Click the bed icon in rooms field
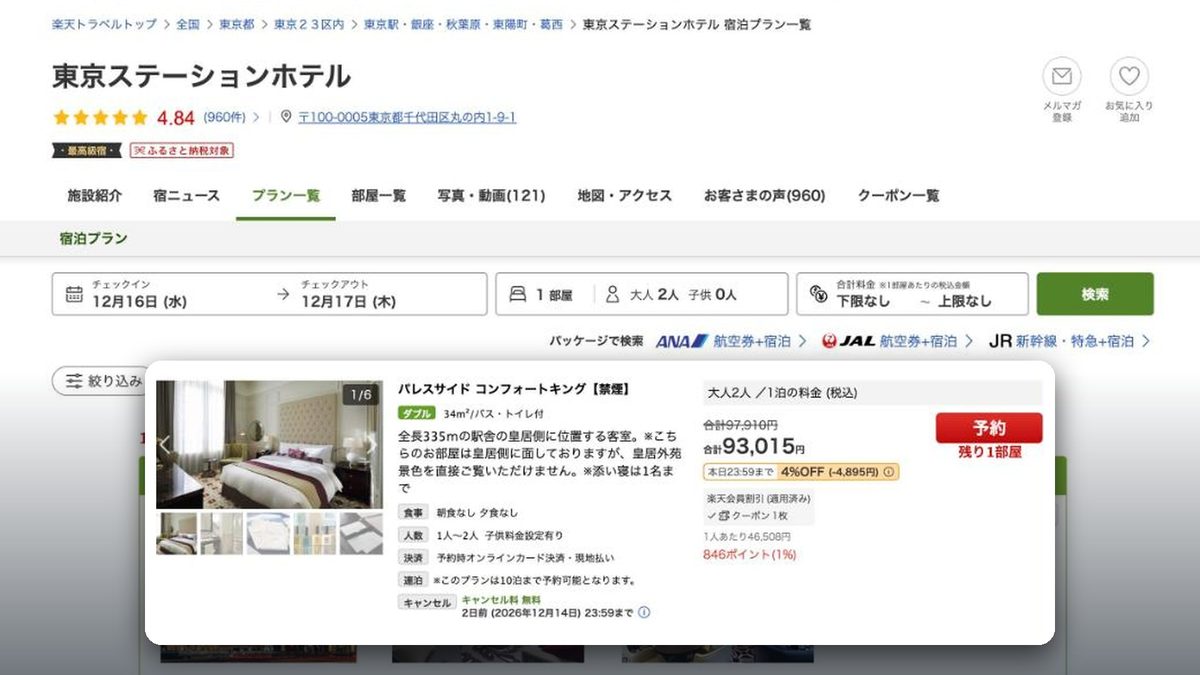 point(518,294)
